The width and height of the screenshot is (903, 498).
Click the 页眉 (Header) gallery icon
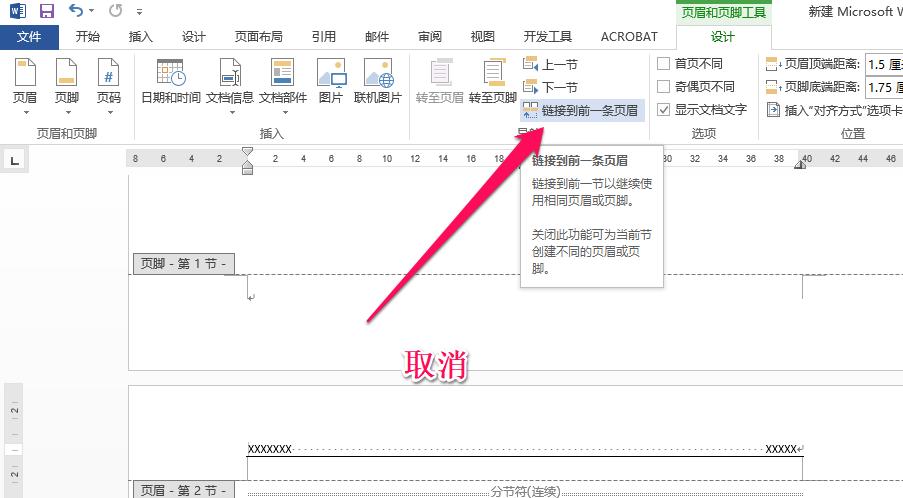click(x=25, y=73)
